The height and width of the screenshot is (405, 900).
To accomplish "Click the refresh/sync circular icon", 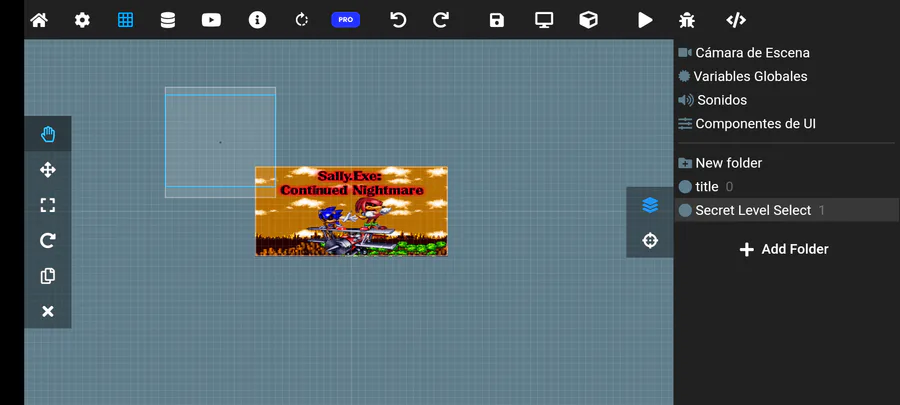I will pyautogui.click(x=302, y=20).
